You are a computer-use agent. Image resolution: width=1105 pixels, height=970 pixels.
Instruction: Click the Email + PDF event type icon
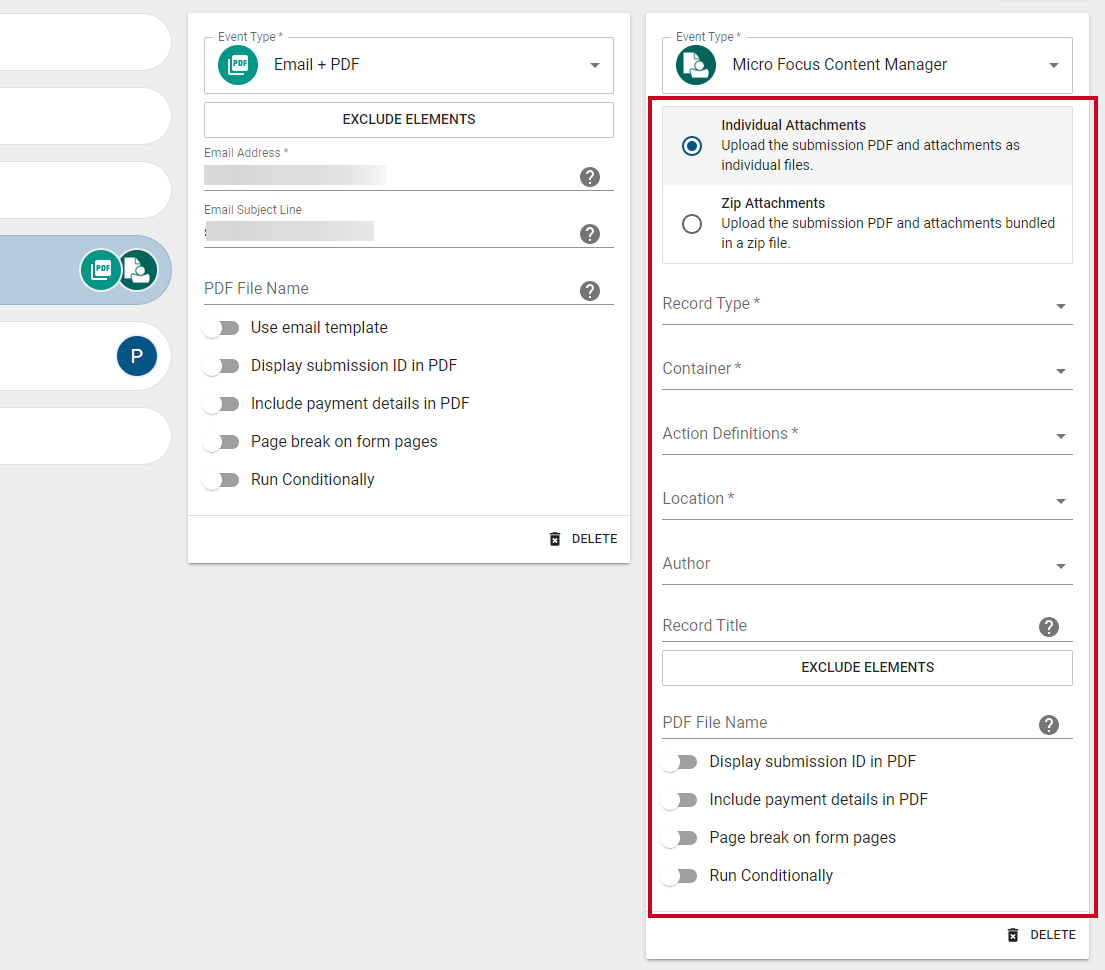coord(238,65)
